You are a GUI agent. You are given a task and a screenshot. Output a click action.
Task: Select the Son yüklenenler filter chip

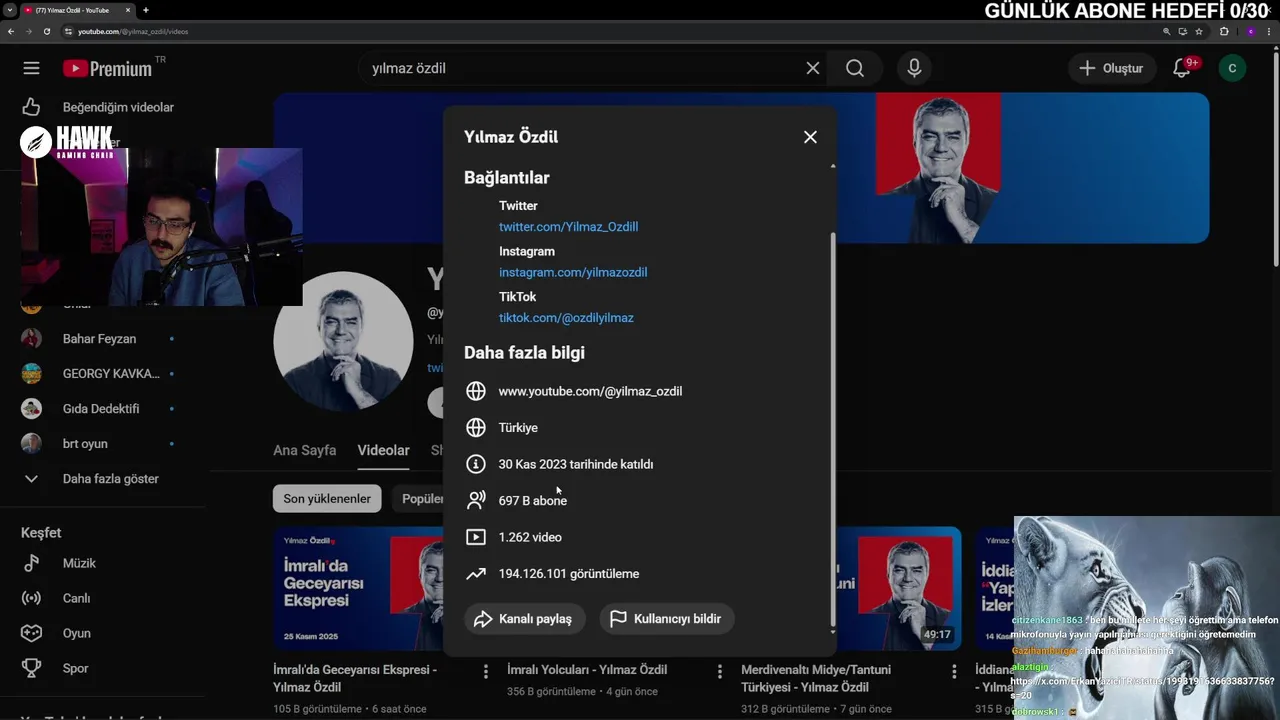coord(327,499)
